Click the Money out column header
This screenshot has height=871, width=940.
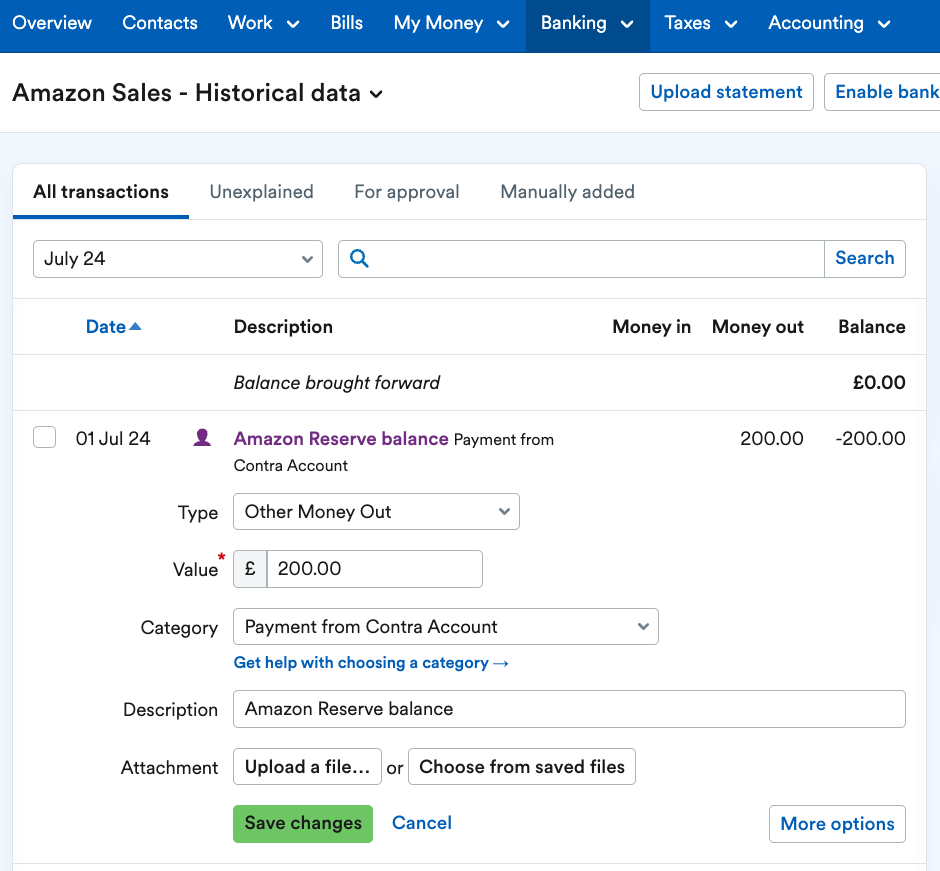pyautogui.click(x=758, y=327)
